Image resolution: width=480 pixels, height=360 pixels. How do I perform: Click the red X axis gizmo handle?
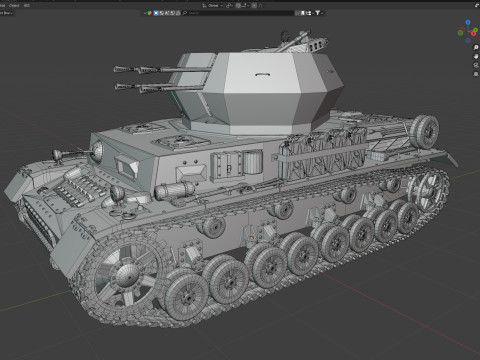(x=473, y=33)
